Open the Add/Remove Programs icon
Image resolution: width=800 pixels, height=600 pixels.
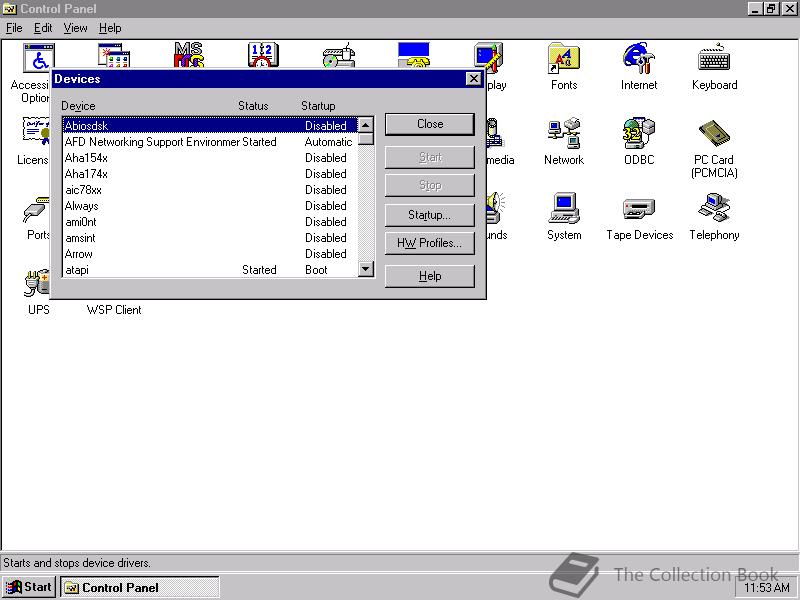114,55
